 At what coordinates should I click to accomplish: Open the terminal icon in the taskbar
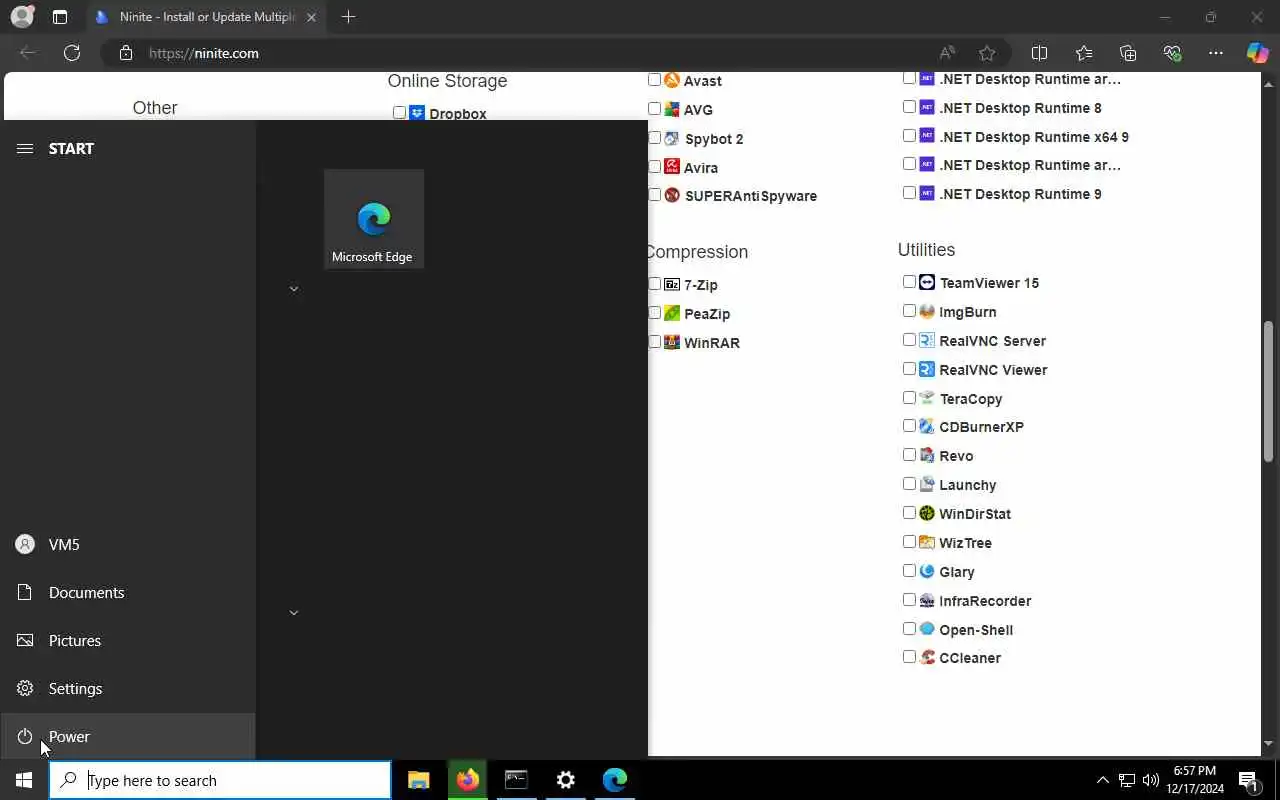[x=516, y=780]
